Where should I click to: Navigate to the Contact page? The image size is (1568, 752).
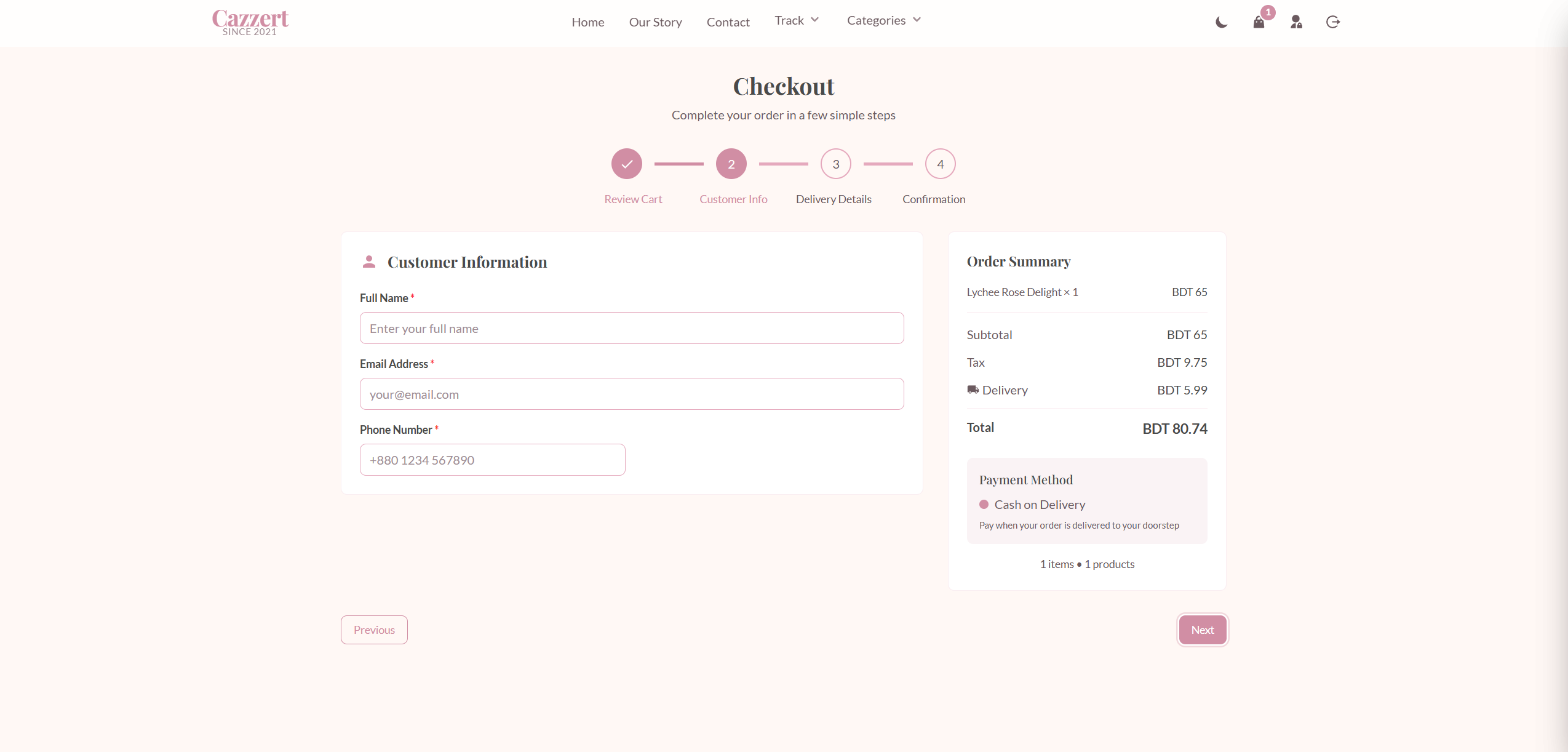pyautogui.click(x=728, y=22)
